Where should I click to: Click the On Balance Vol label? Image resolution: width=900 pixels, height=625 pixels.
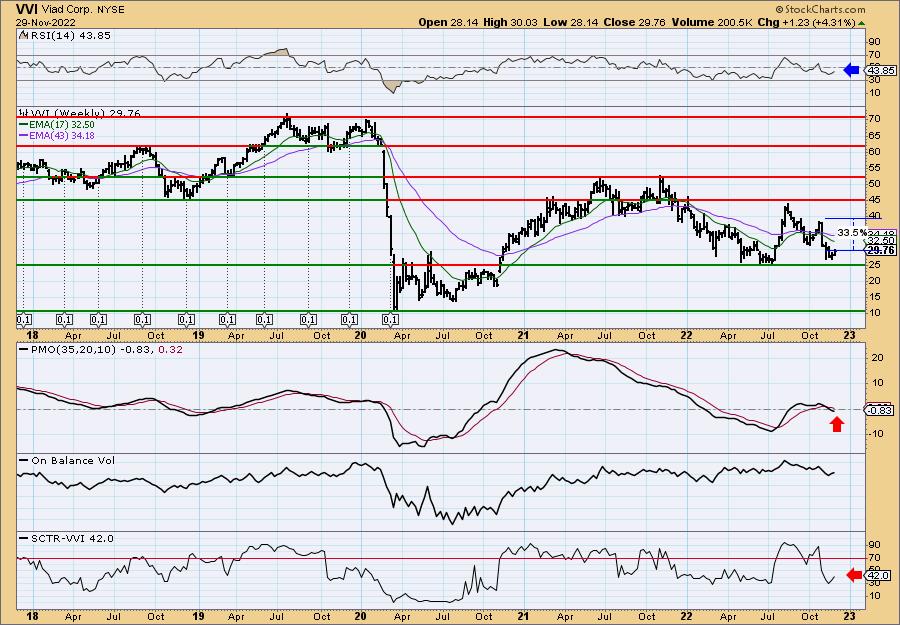tap(67, 460)
